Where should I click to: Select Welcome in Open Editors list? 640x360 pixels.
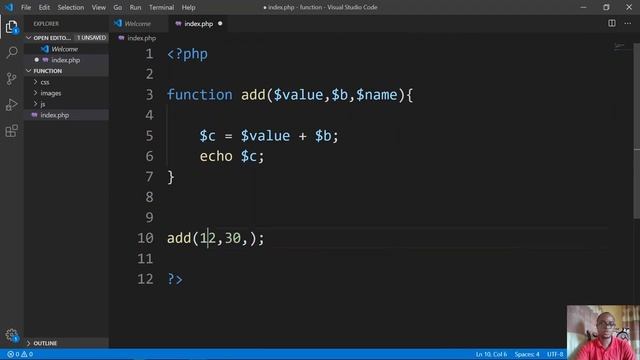point(66,49)
